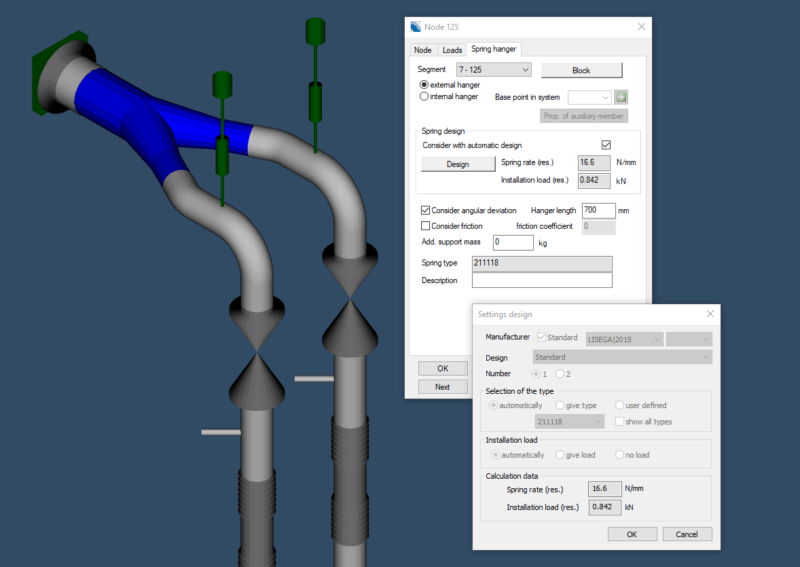This screenshot has height=567, width=800.
Task: Switch to the Loads tab
Action: point(452,49)
